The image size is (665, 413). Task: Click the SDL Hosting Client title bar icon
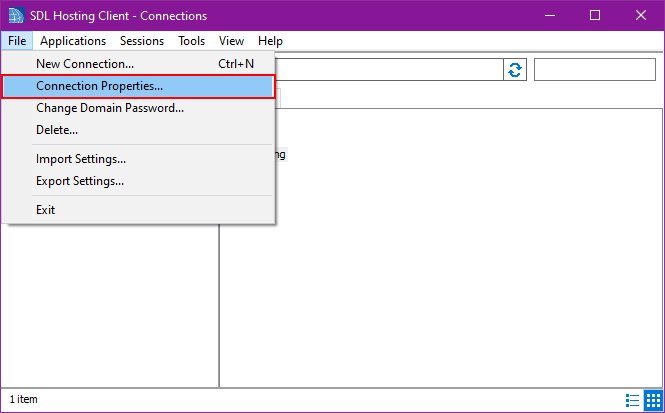coord(14,16)
